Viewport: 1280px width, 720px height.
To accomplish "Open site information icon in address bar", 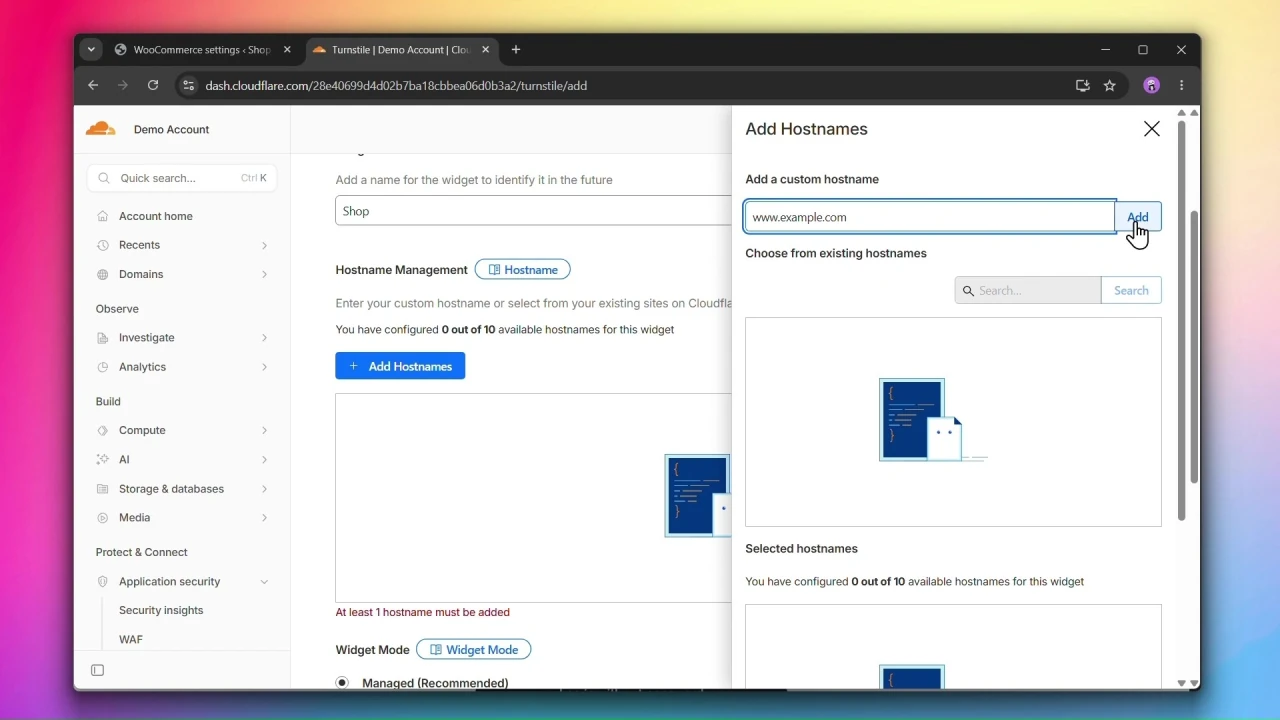I will (x=188, y=85).
